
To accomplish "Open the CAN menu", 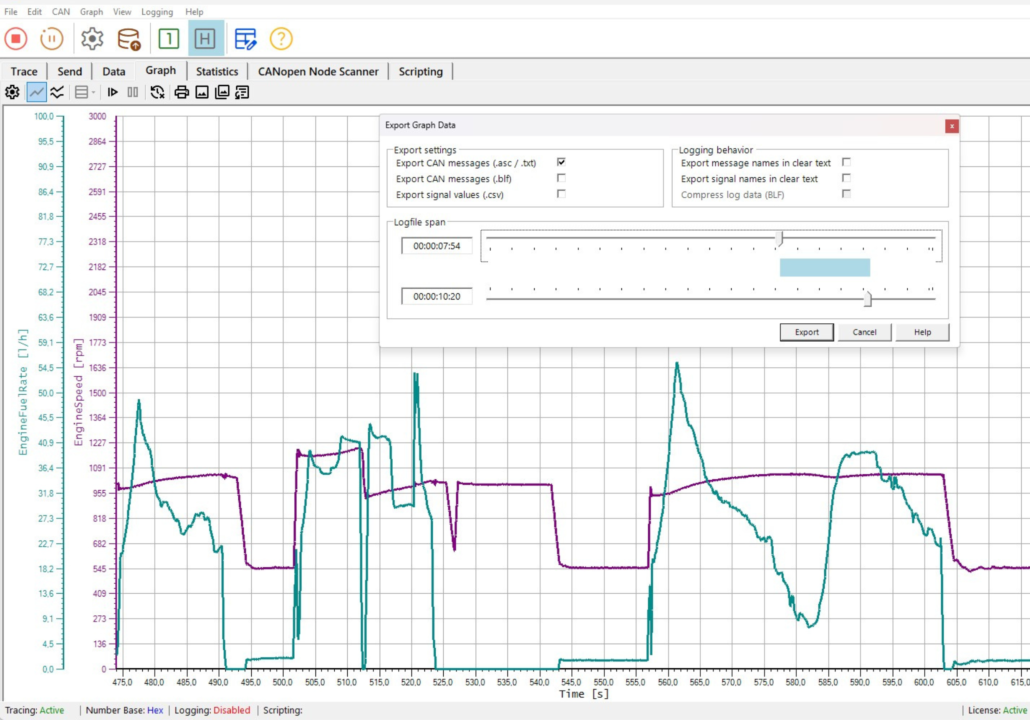I will pyautogui.click(x=61, y=12).
